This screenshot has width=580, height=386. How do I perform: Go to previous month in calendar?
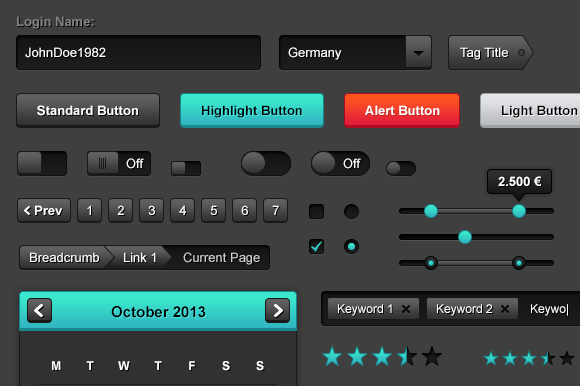tap(39, 311)
